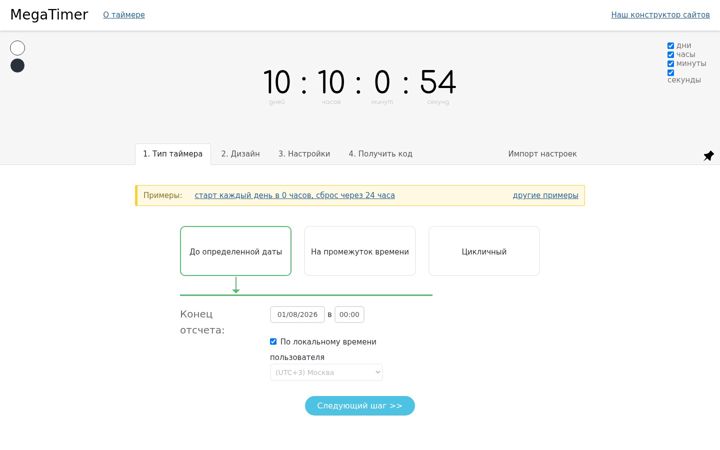Follow the О таймере link

pos(124,15)
